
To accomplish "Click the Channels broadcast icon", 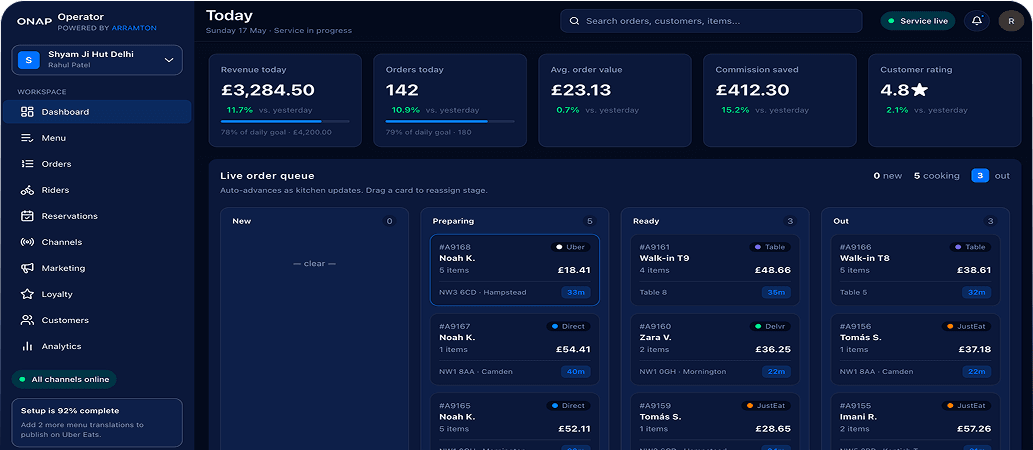I will [x=27, y=242].
